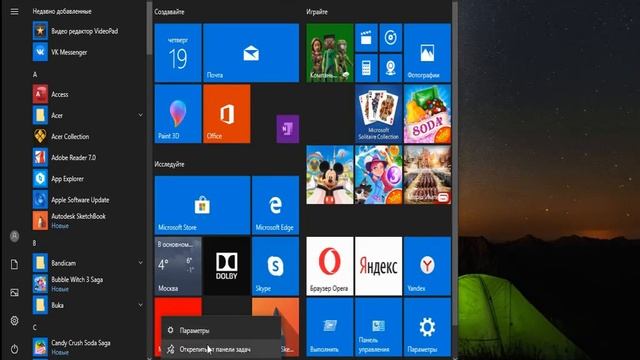Open the Панель управления tile
The image size is (640, 360).
click(x=378, y=327)
